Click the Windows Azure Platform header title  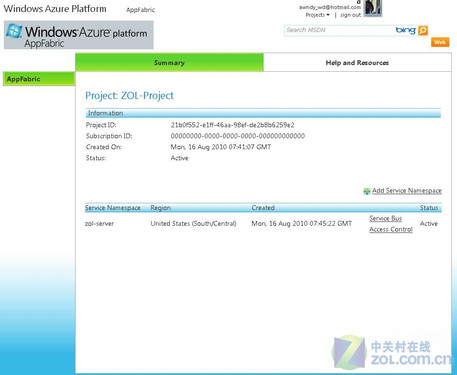[55, 9]
